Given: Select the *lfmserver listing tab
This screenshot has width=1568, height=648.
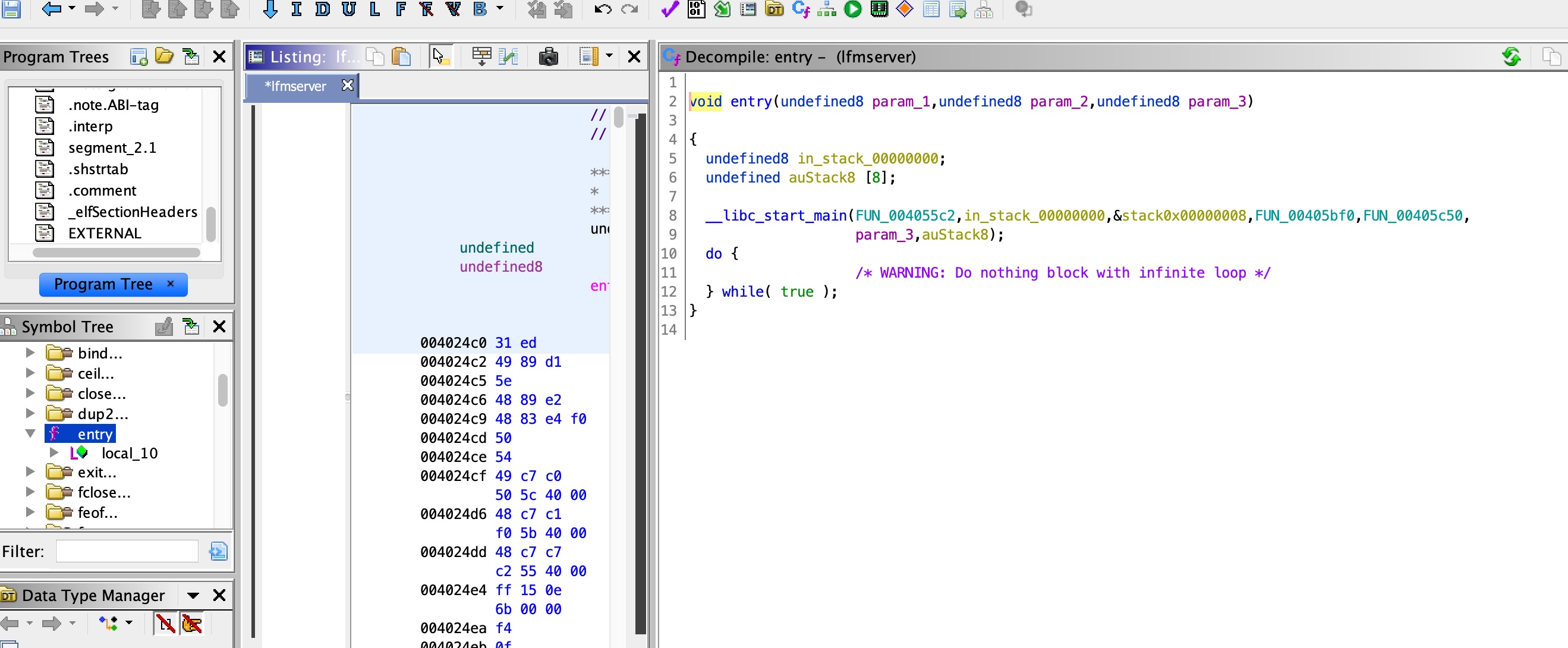Looking at the screenshot, I should (x=295, y=86).
